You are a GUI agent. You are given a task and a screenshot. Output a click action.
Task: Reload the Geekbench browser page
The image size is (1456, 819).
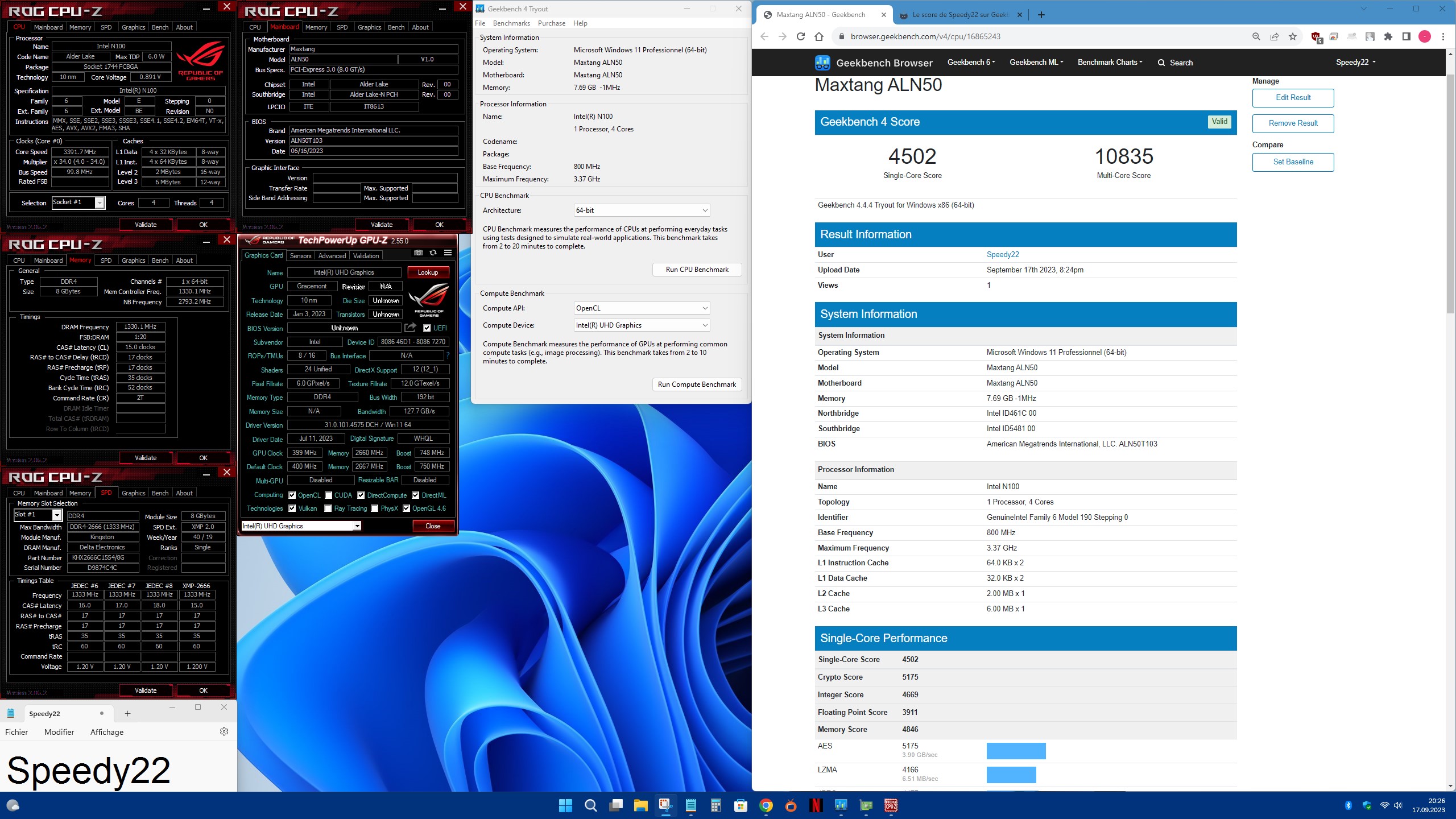click(x=801, y=36)
